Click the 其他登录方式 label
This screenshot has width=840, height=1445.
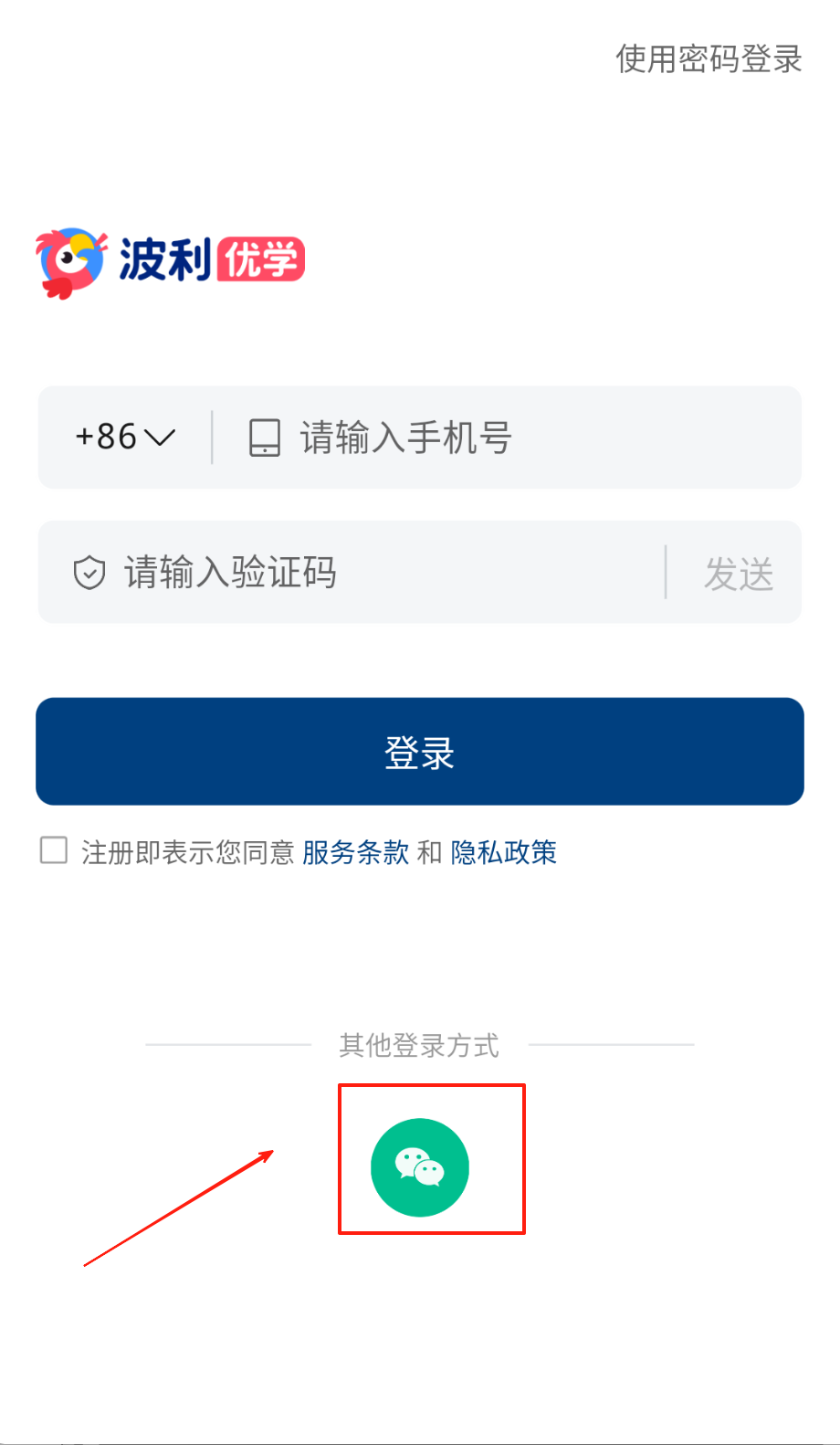(x=419, y=1045)
